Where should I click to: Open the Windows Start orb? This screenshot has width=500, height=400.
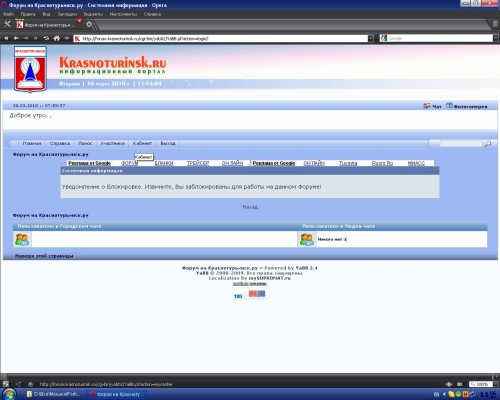(x=9, y=394)
